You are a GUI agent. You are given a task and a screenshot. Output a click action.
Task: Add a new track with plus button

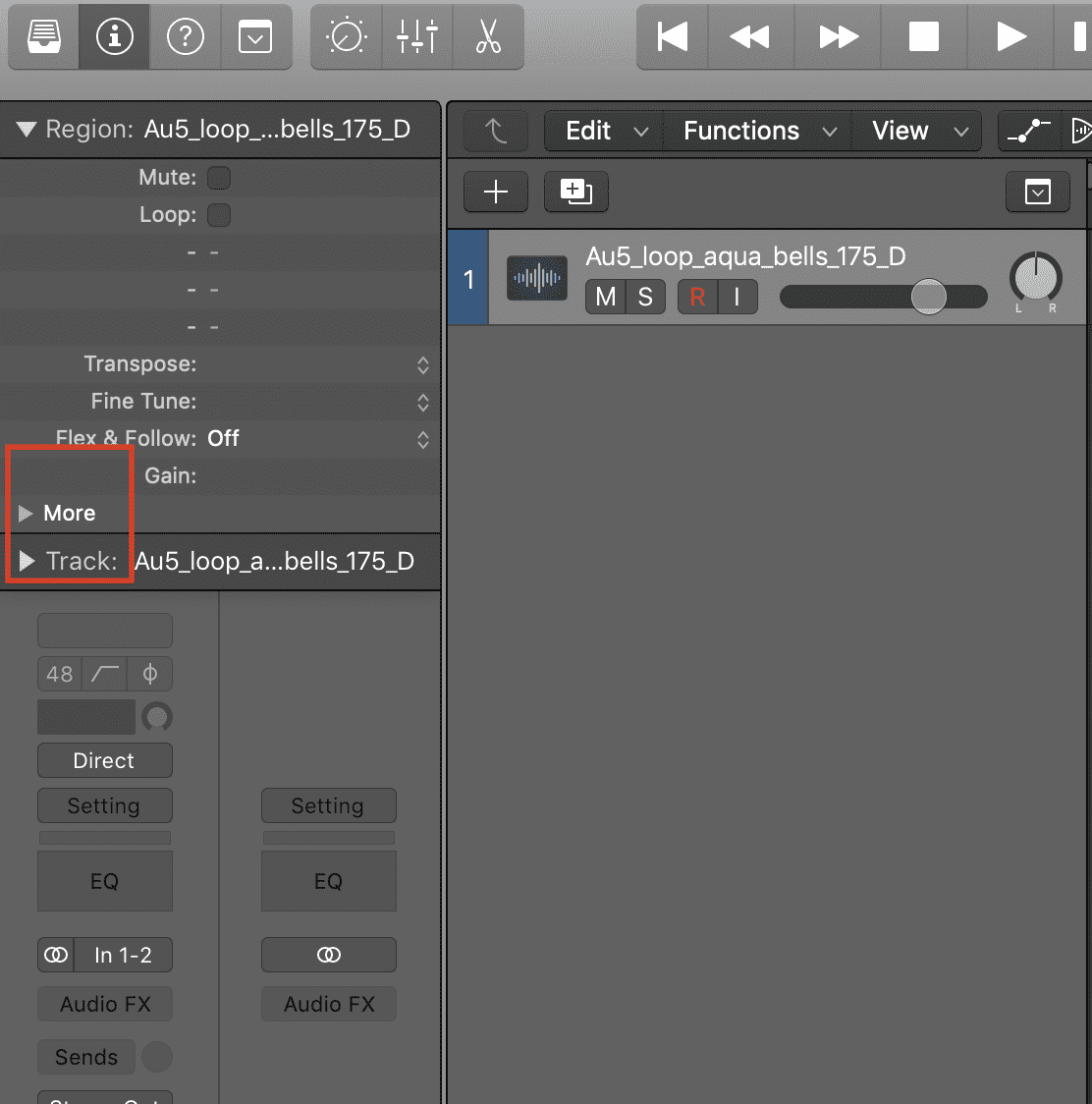[496, 192]
